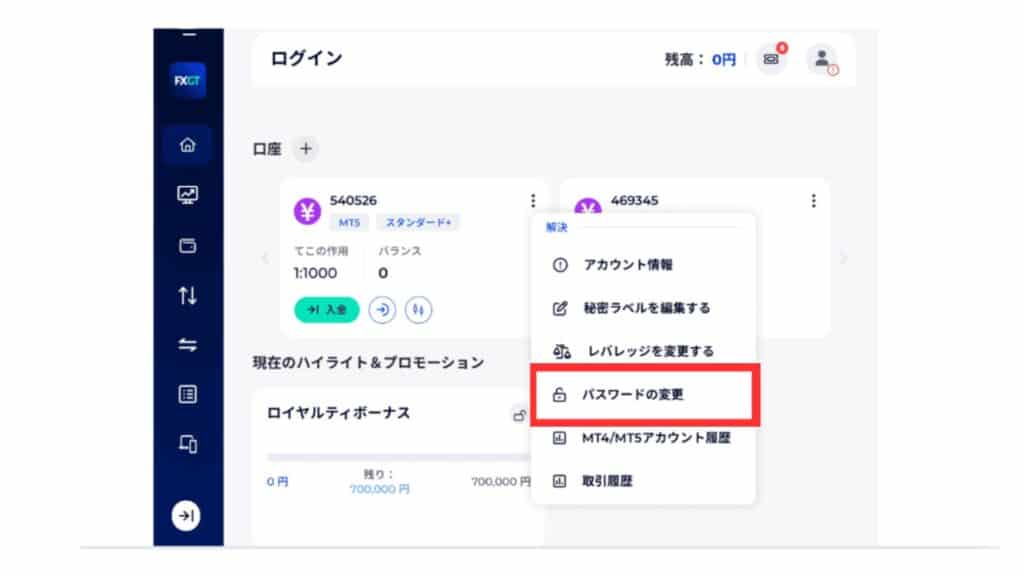
Task: Click the plus button next to 口座
Action: coord(306,149)
